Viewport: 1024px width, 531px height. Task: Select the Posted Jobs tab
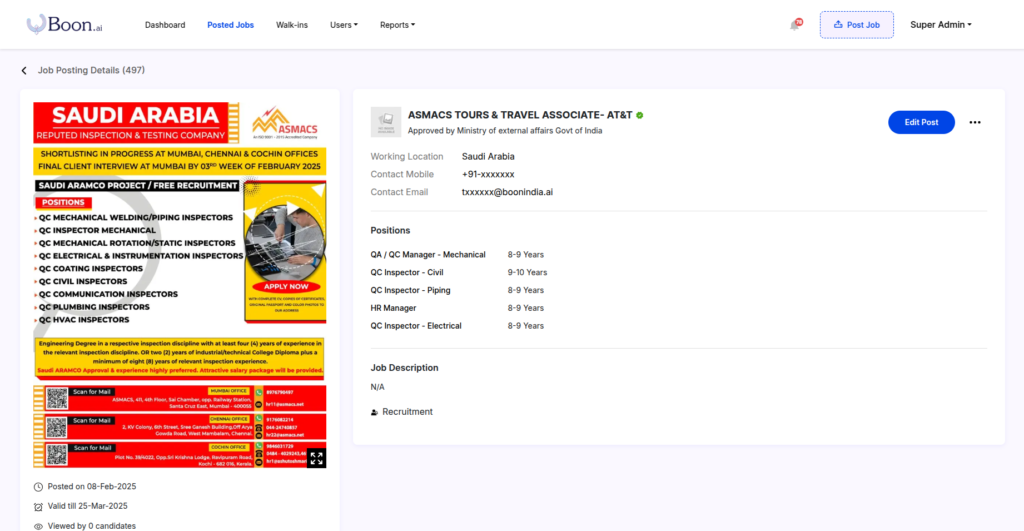click(230, 25)
